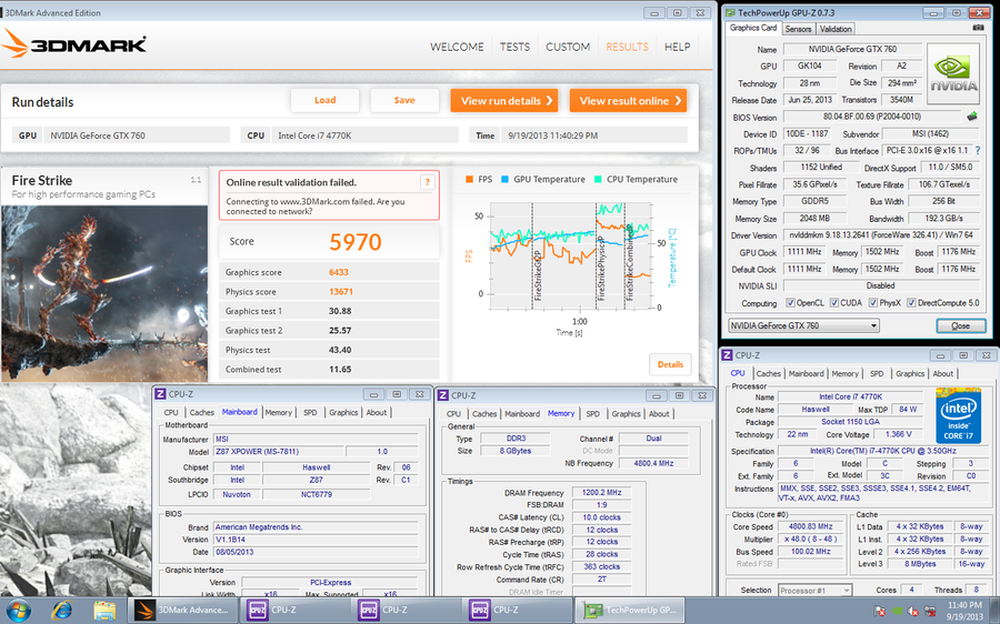This screenshot has height=624, width=1000.
Task: Click the Graphics score value 6433
Action: tap(339, 272)
